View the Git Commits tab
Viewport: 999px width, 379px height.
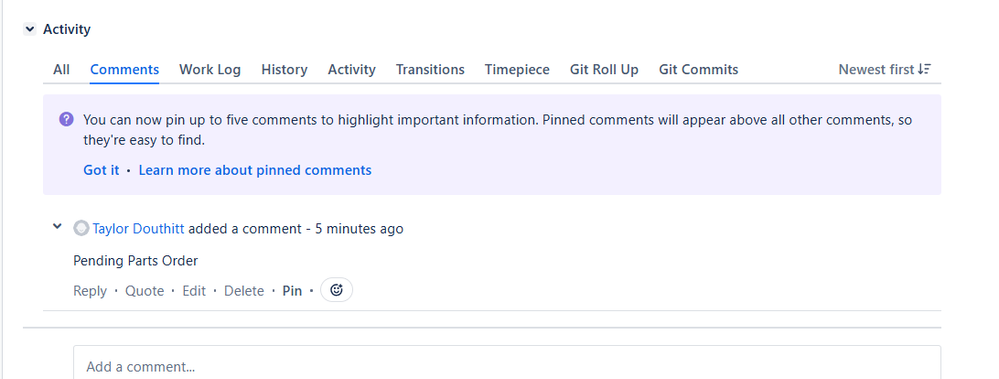pyautogui.click(x=698, y=69)
